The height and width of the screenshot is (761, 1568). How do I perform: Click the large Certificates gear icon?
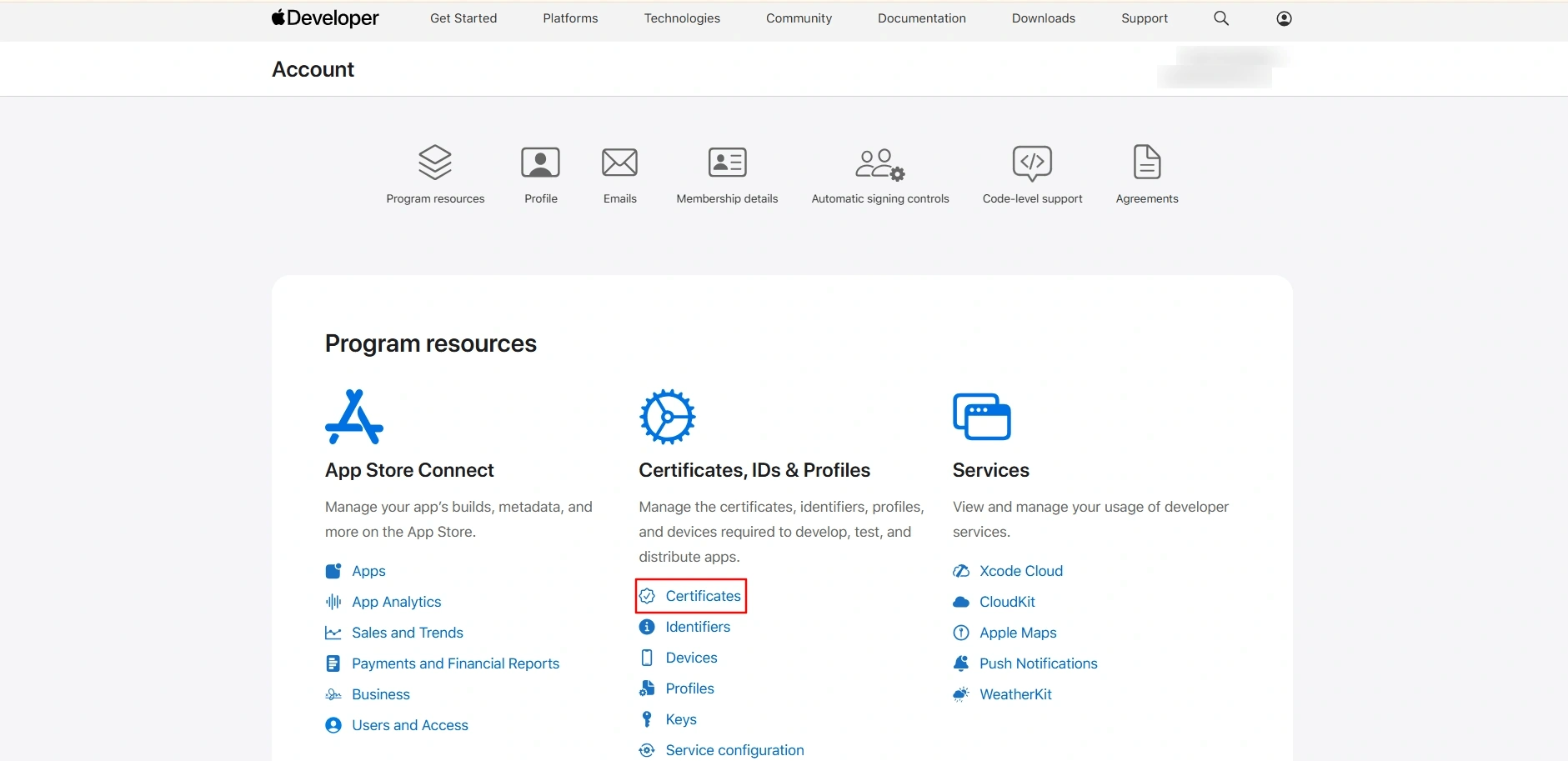(x=667, y=416)
